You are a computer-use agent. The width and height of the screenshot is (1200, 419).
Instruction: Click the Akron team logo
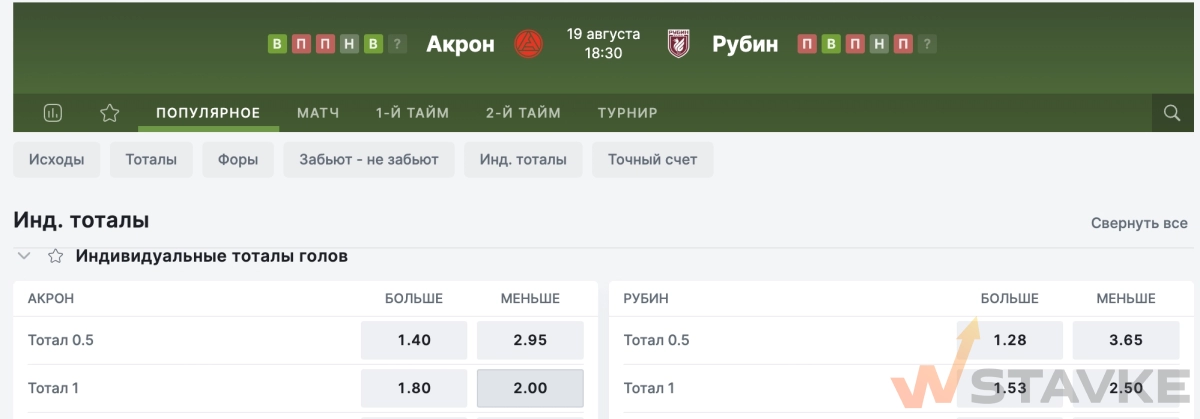[x=528, y=43]
